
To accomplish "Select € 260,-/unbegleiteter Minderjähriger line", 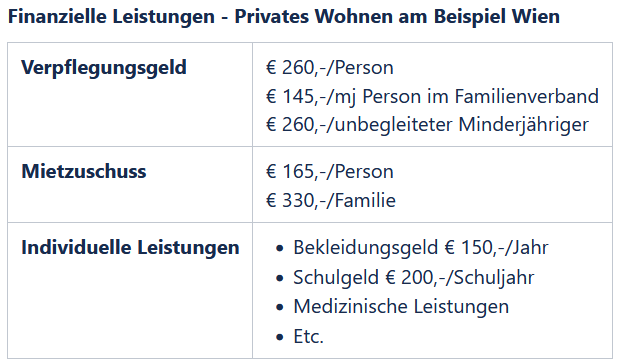I will click(x=427, y=125).
